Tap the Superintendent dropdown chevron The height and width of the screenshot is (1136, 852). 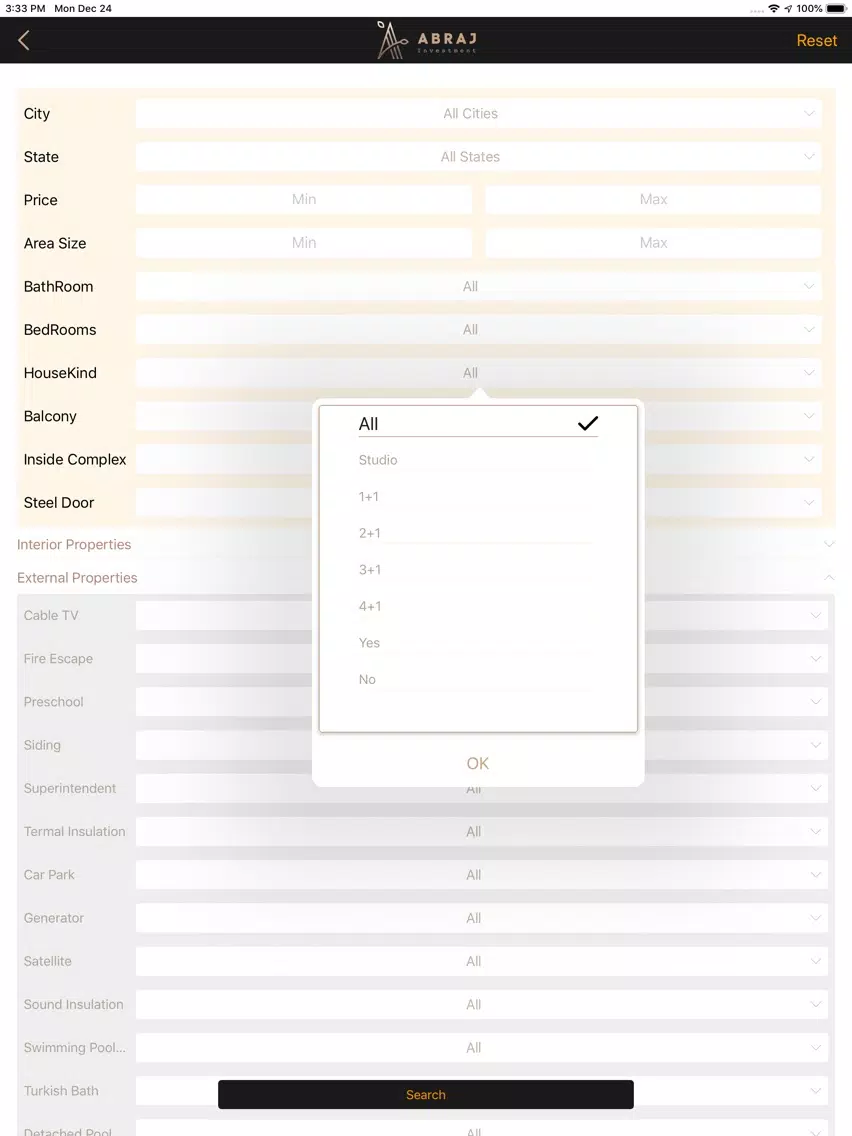click(816, 788)
